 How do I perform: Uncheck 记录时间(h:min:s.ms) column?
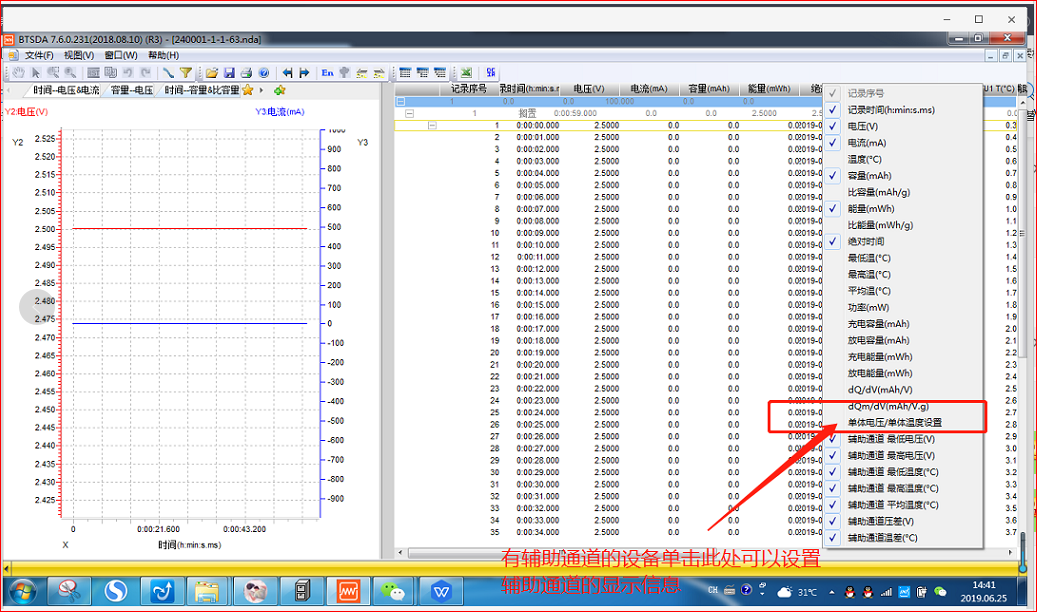902,110
